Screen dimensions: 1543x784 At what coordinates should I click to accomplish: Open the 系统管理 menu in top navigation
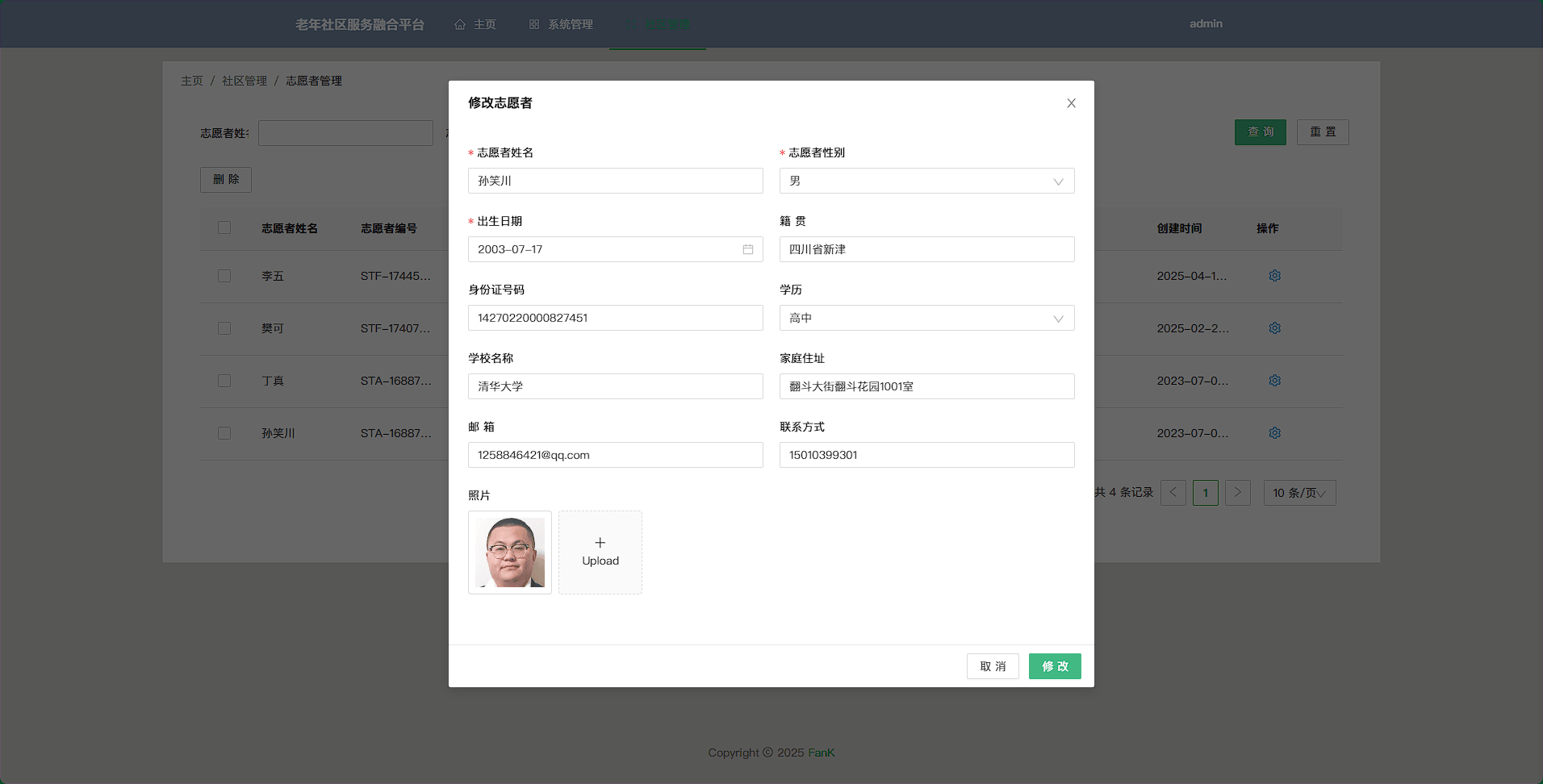[x=561, y=24]
